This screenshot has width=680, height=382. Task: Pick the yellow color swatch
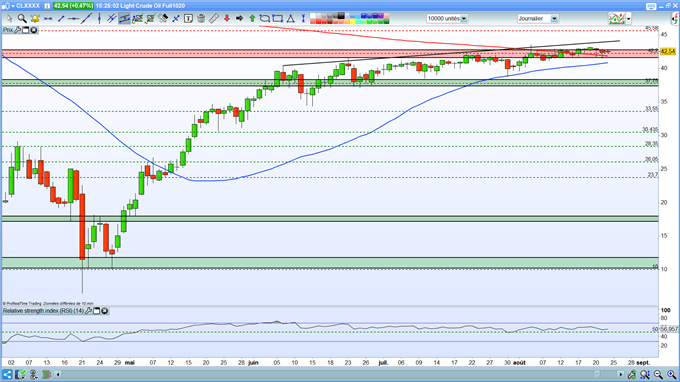(x=352, y=21)
